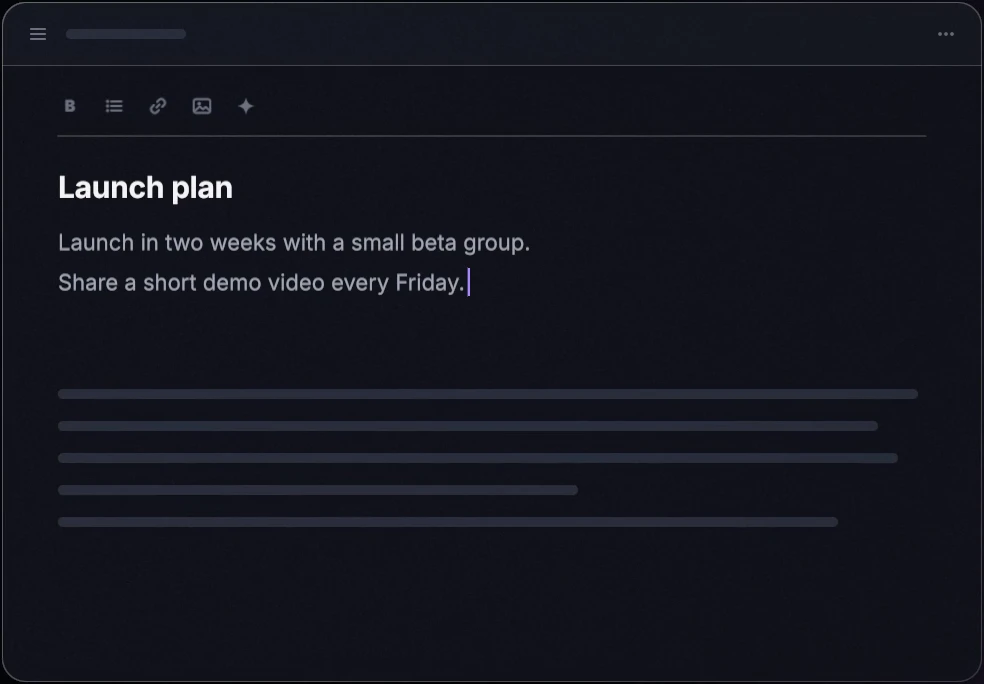Select the last skeleton placeholder line
This screenshot has width=984, height=684.
(447, 522)
